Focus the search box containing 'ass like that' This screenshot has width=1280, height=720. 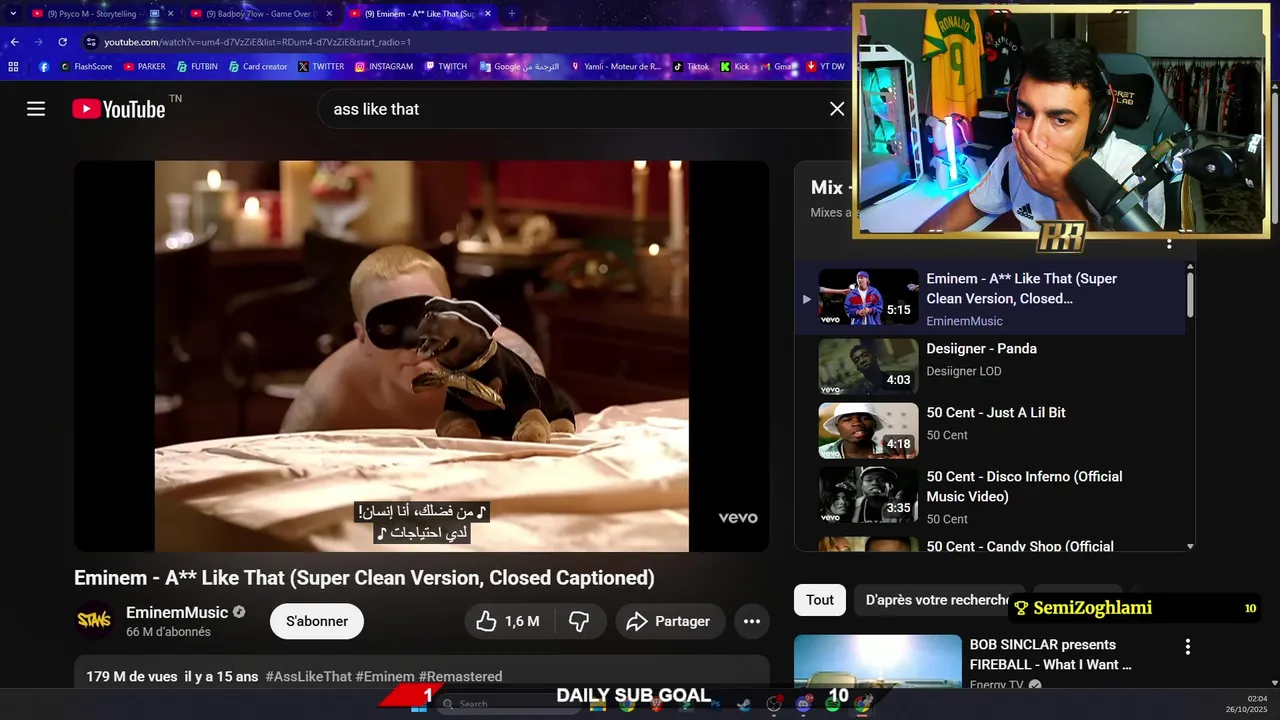click(575, 109)
